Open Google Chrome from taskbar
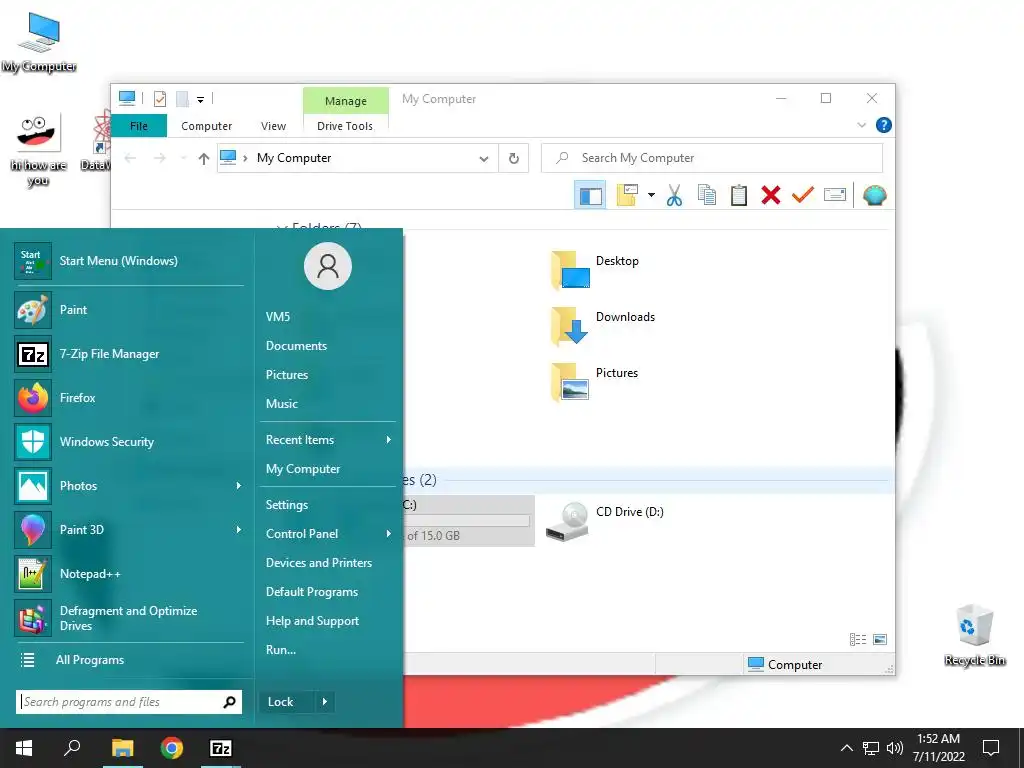 click(172, 748)
